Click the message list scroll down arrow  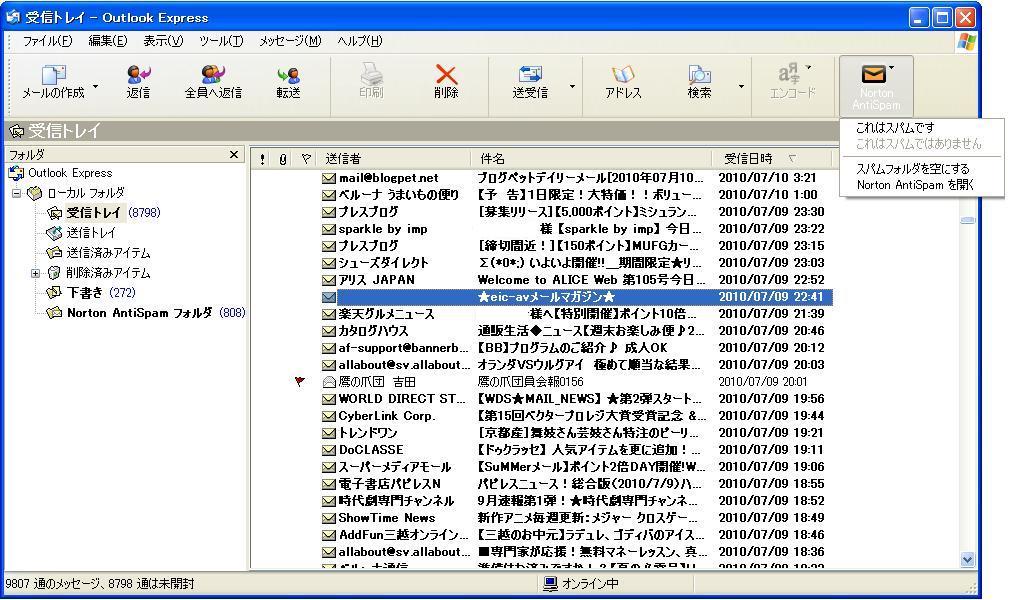[x=967, y=560]
